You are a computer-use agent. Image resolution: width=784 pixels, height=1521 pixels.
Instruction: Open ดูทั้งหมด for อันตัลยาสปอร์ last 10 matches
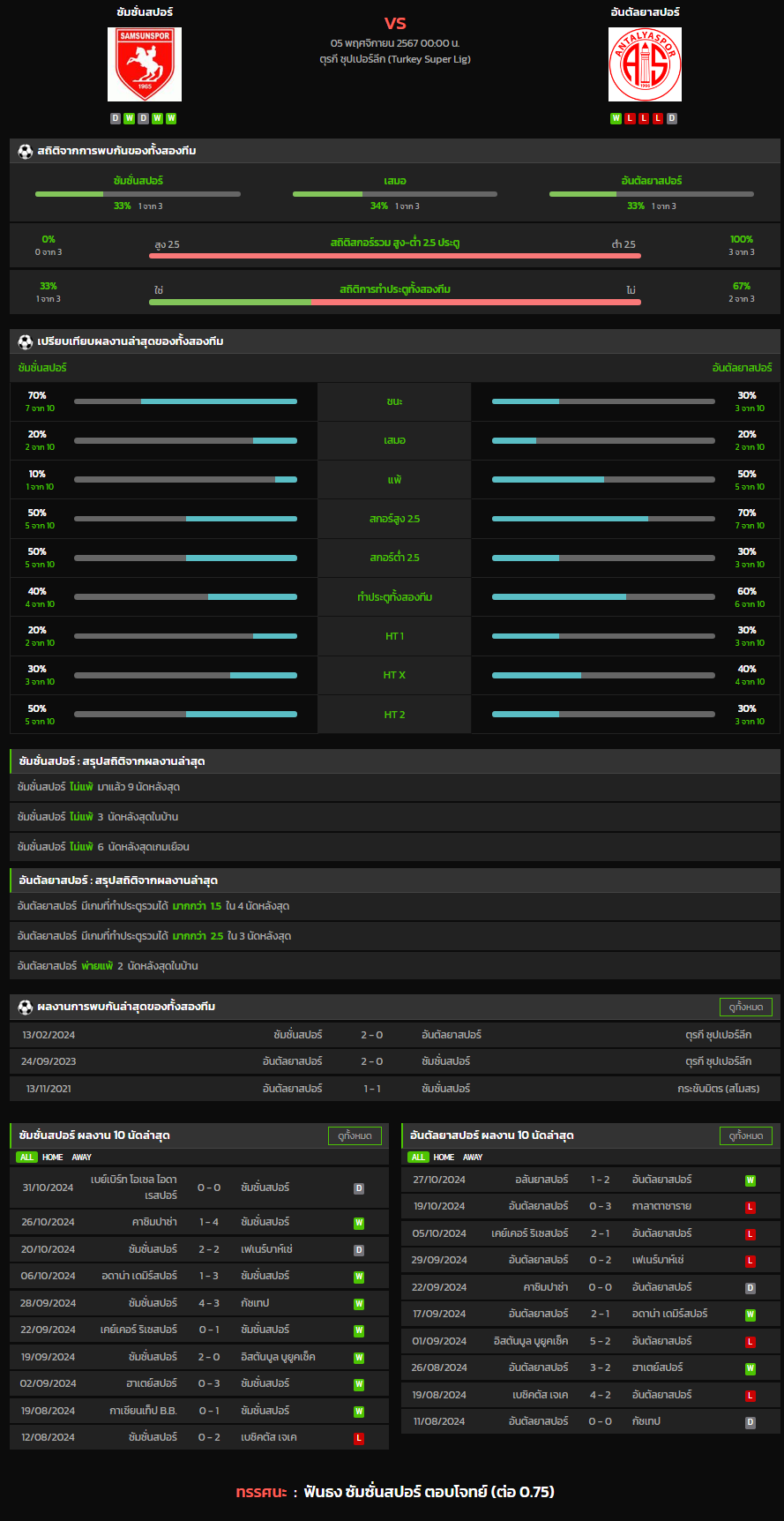pyautogui.click(x=746, y=1135)
